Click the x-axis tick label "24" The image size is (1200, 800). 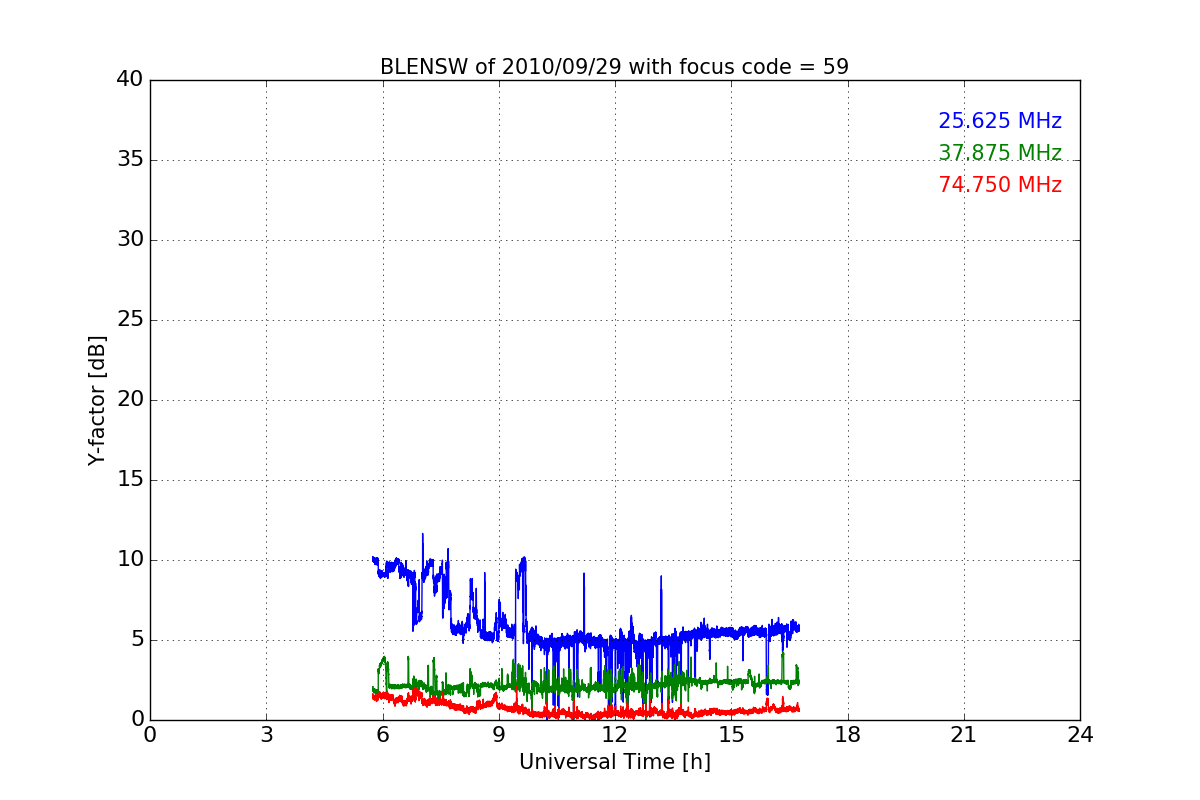[x=1080, y=734]
